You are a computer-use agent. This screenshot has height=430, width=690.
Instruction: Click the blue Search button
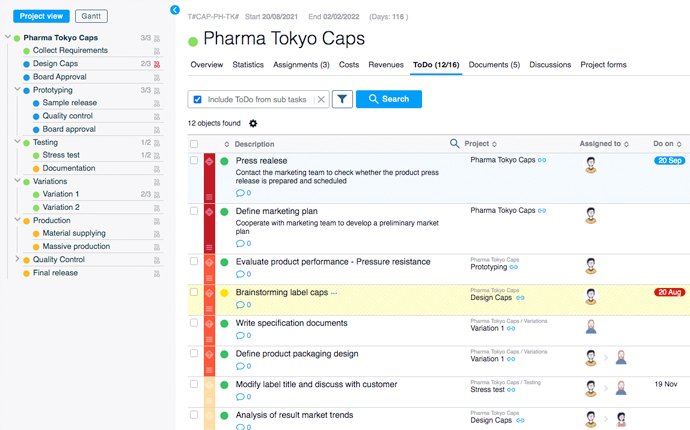pos(388,99)
